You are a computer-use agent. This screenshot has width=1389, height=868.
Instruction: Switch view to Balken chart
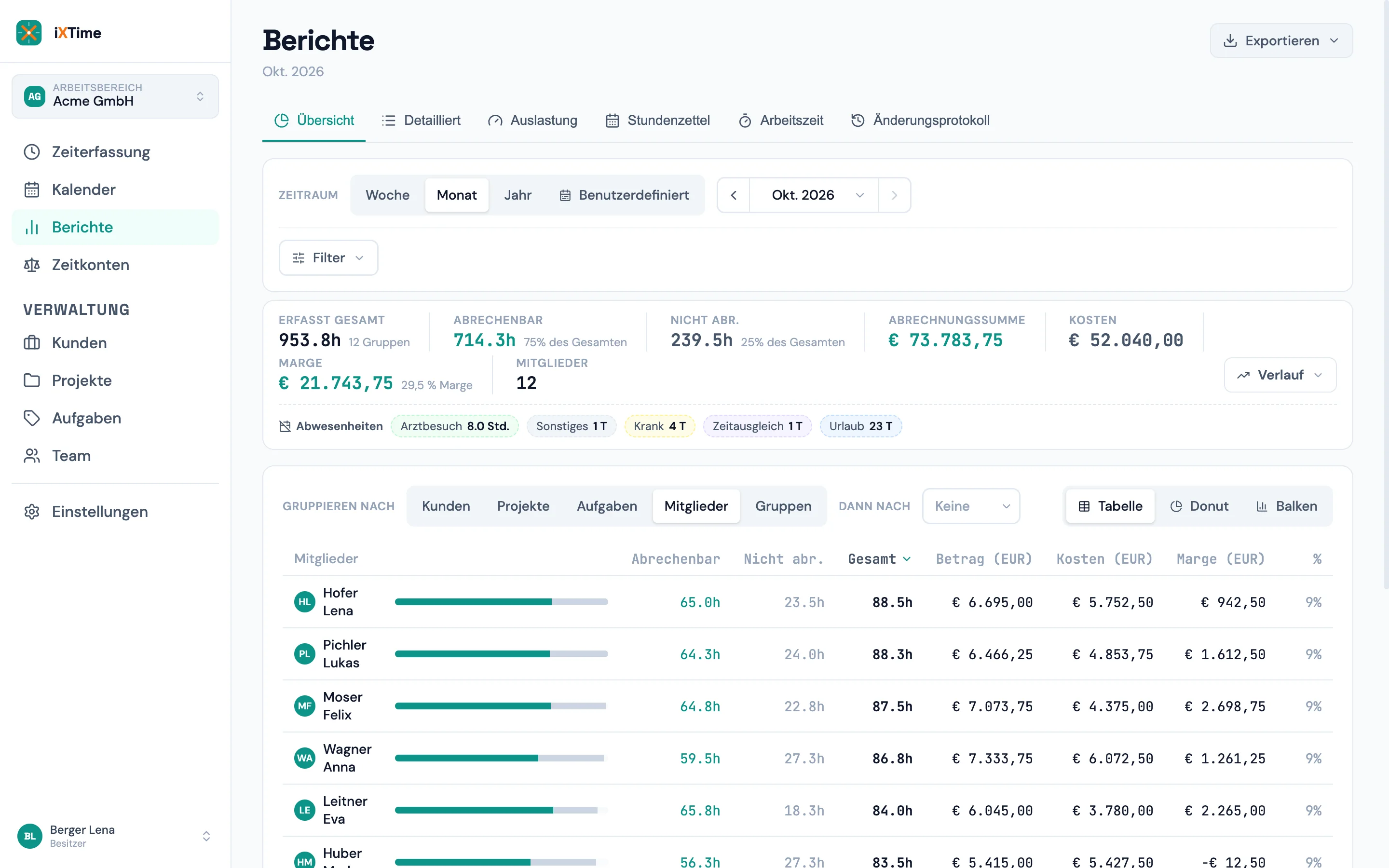(x=1286, y=506)
